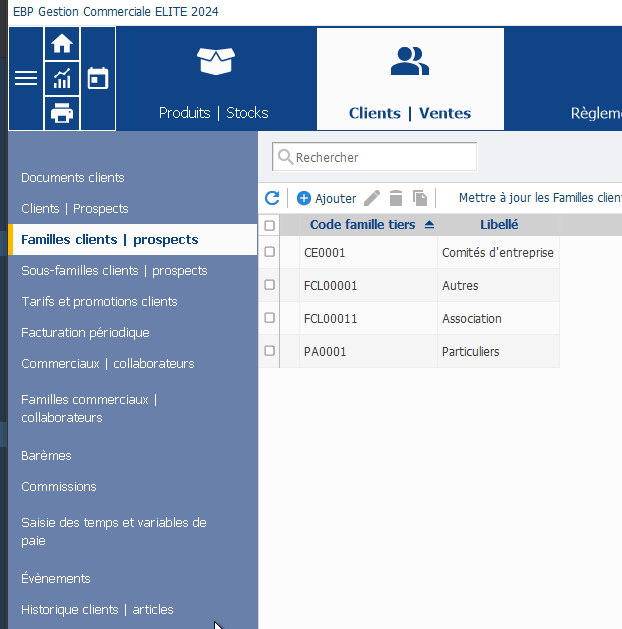Check the FCL00011 row checkbox
622x629 pixels.
[269, 318]
